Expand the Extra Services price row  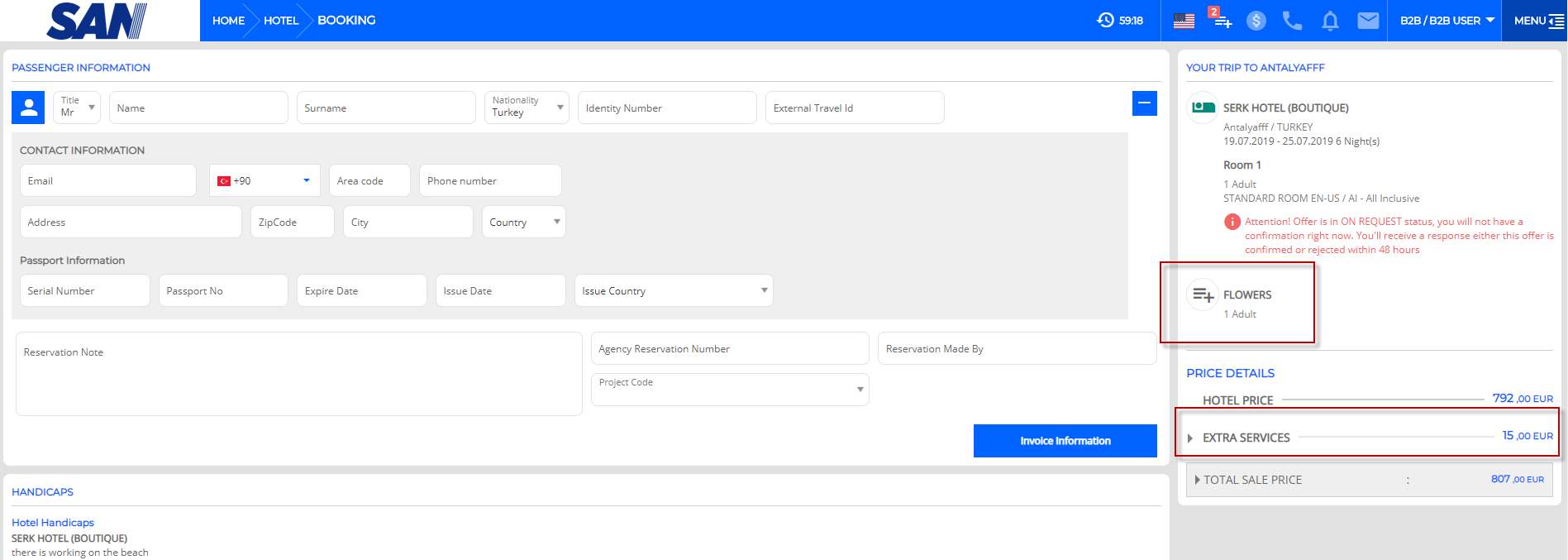pyautogui.click(x=1190, y=438)
